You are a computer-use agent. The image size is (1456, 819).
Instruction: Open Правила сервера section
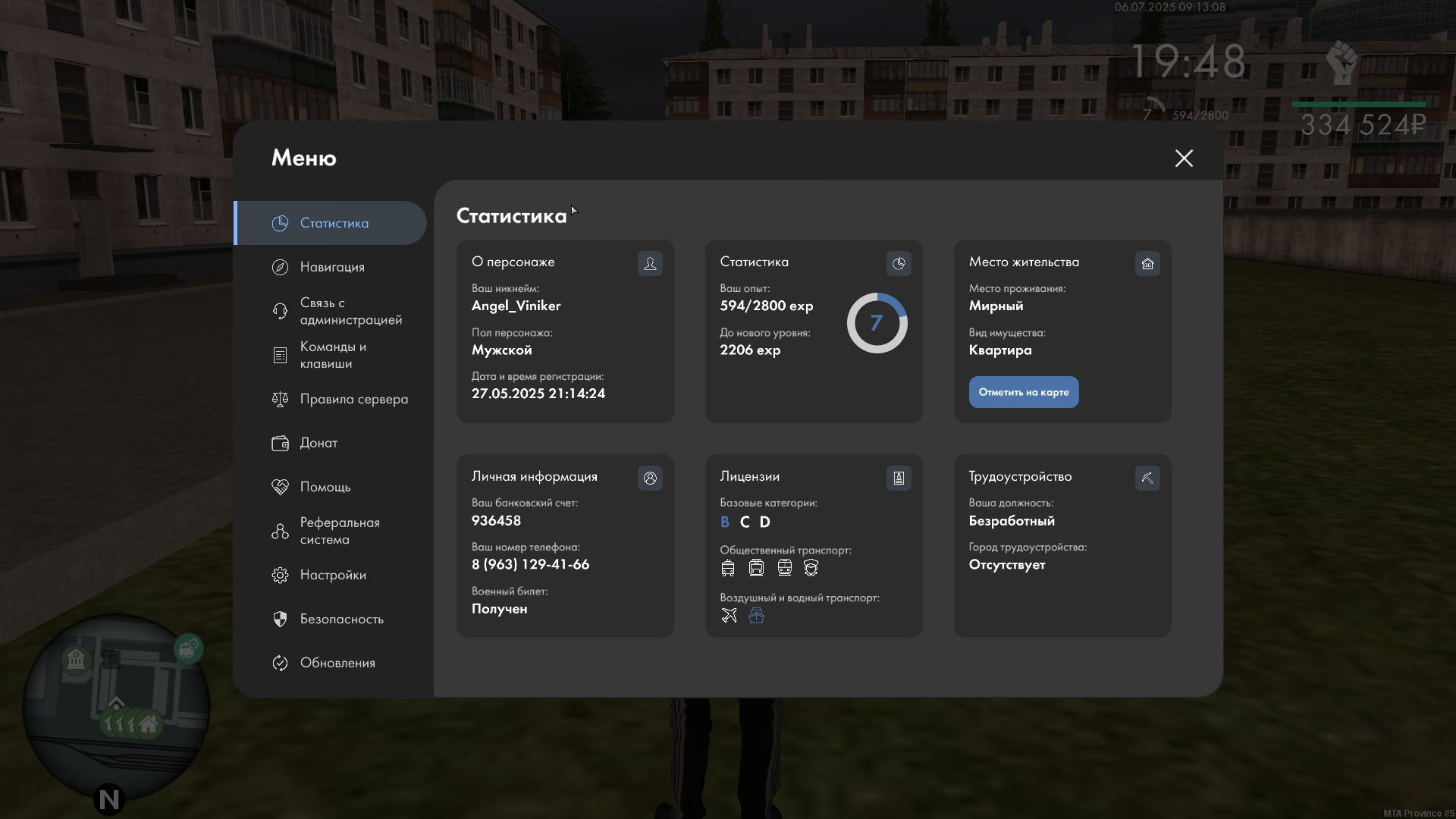click(x=331, y=399)
